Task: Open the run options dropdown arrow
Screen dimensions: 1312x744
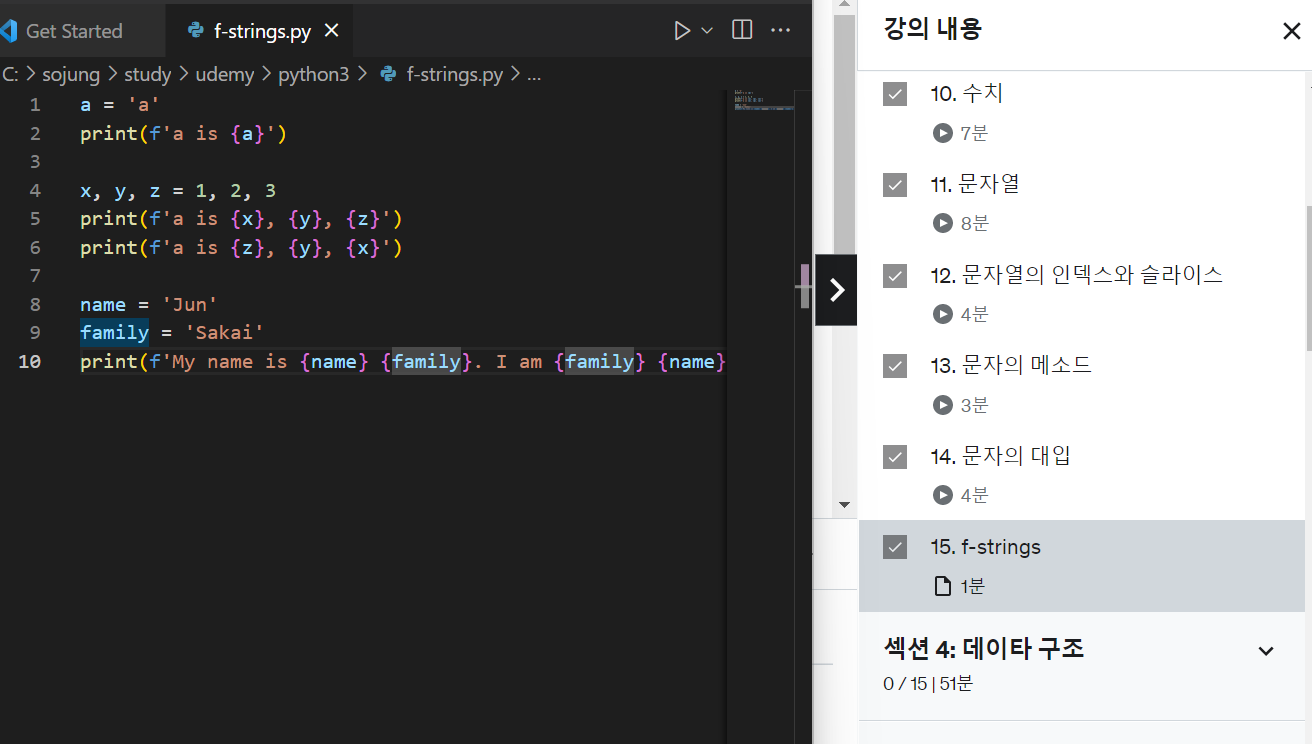Action: point(707,31)
